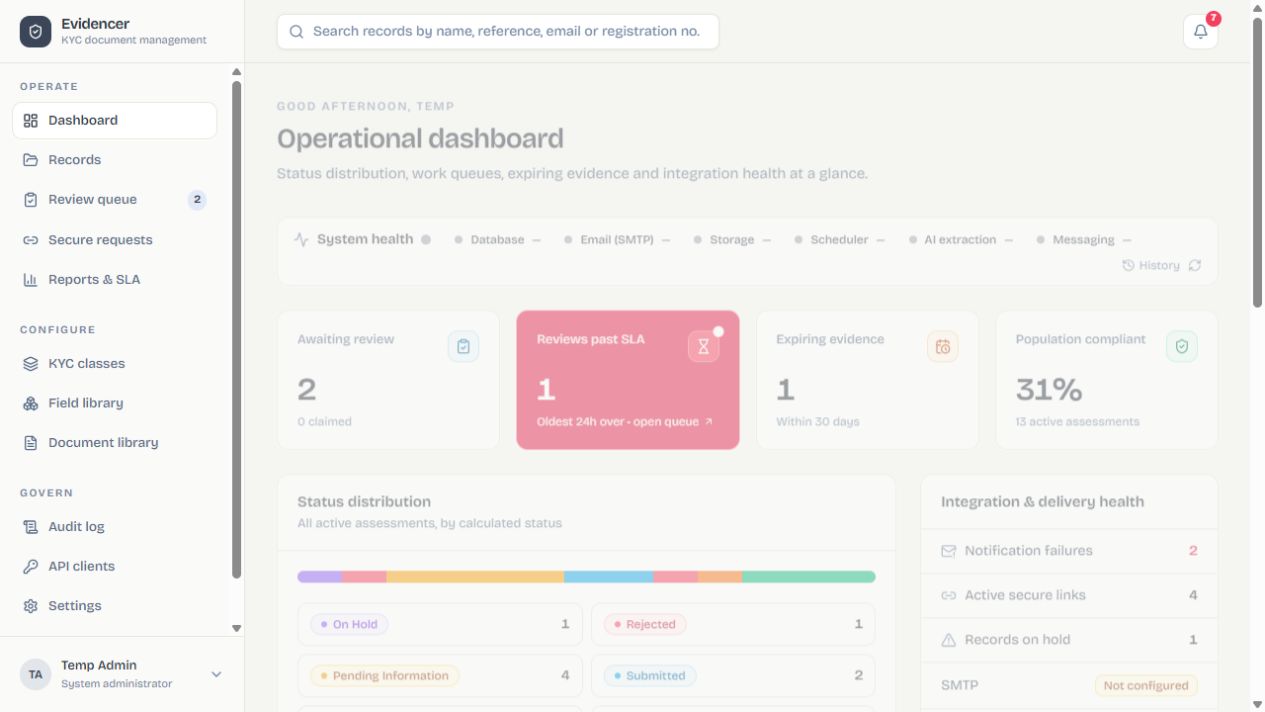Viewport: 1265px width, 712px height.
Task: Click the Notification failures envelope icon
Action: coord(949,551)
